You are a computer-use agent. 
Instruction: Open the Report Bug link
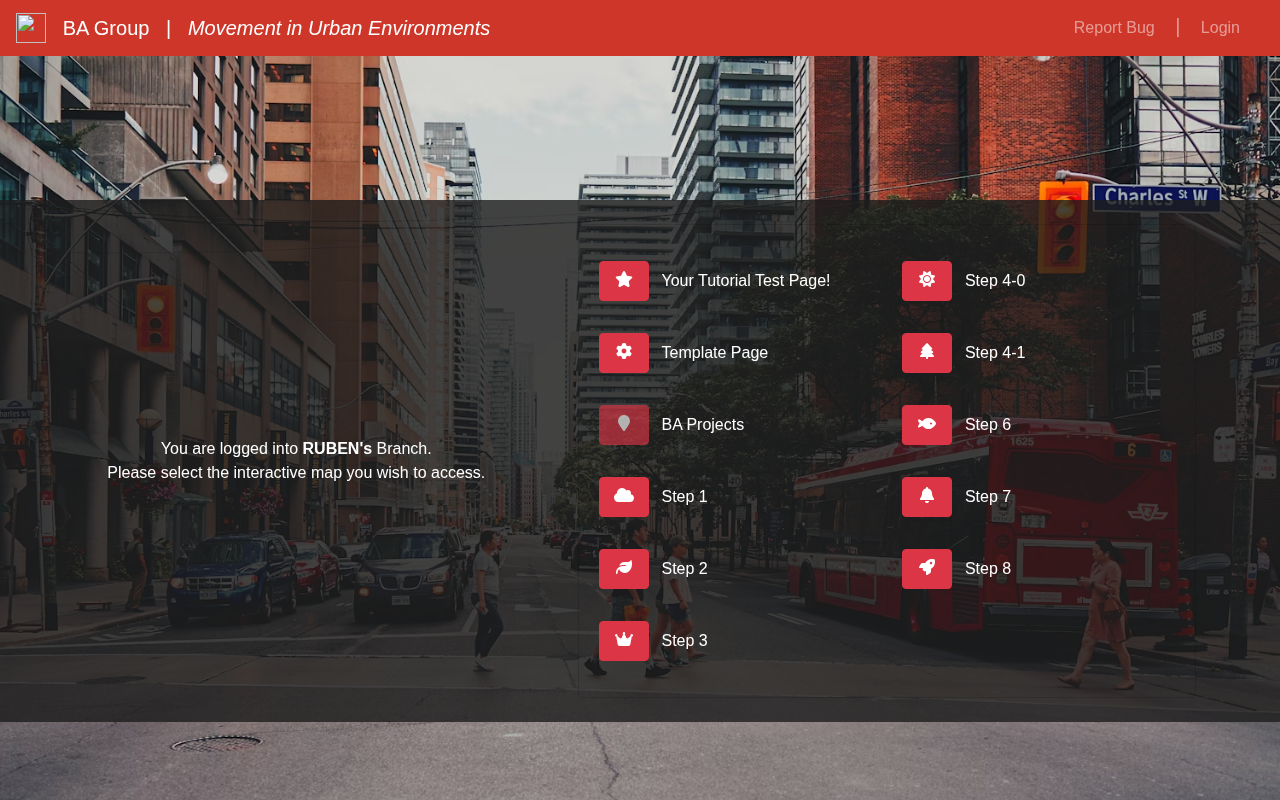tap(1114, 28)
